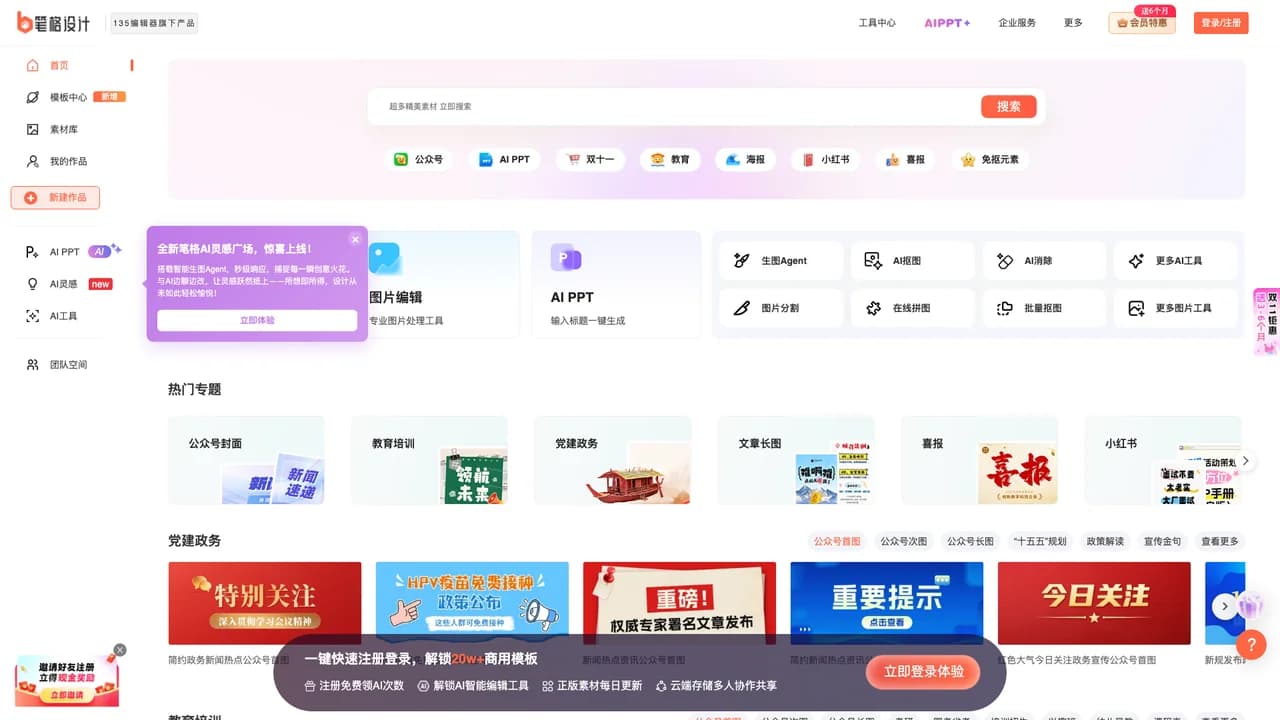Select the 公众号次图 tab
Image resolution: width=1280 pixels, height=720 pixels.
[903, 541]
